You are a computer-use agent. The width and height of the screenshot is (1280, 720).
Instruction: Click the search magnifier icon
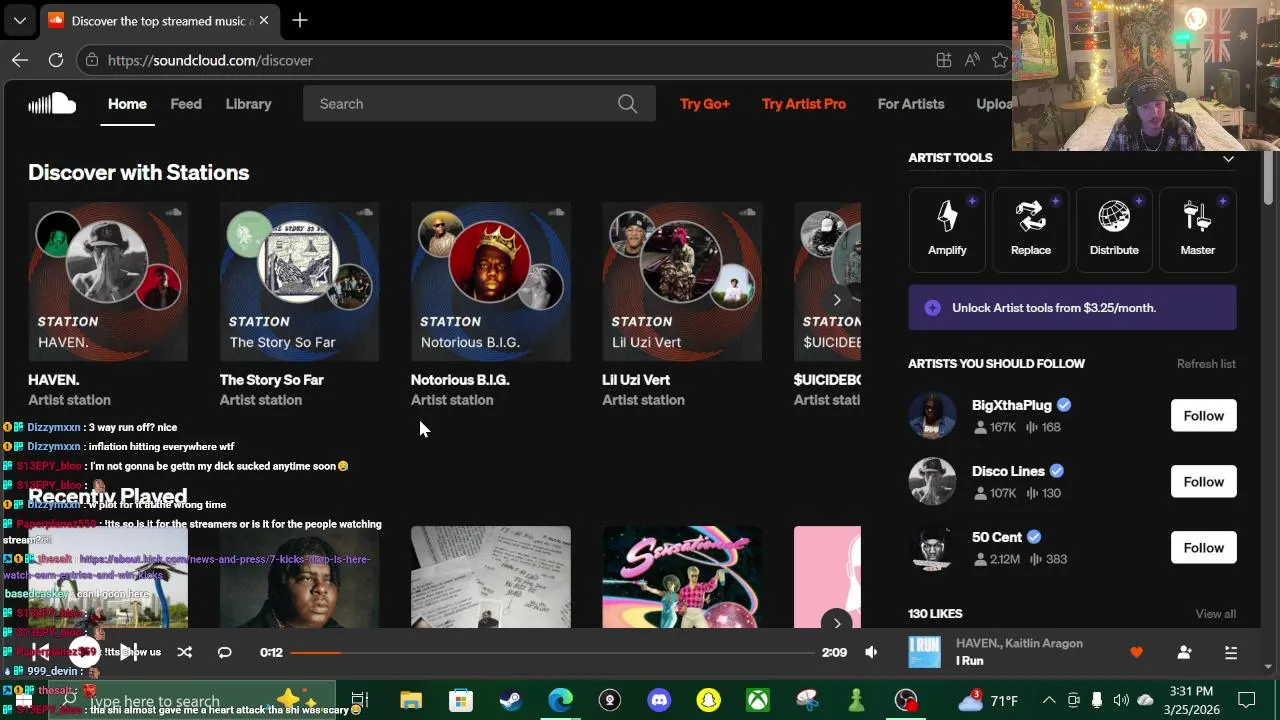pyautogui.click(x=627, y=104)
